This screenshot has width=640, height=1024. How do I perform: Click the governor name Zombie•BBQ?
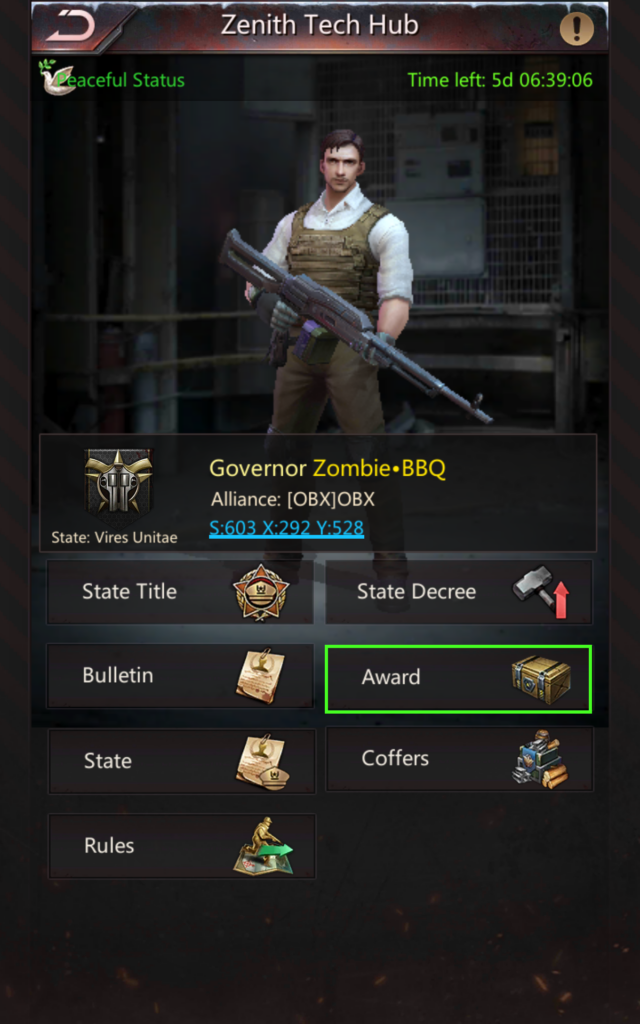(379, 468)
